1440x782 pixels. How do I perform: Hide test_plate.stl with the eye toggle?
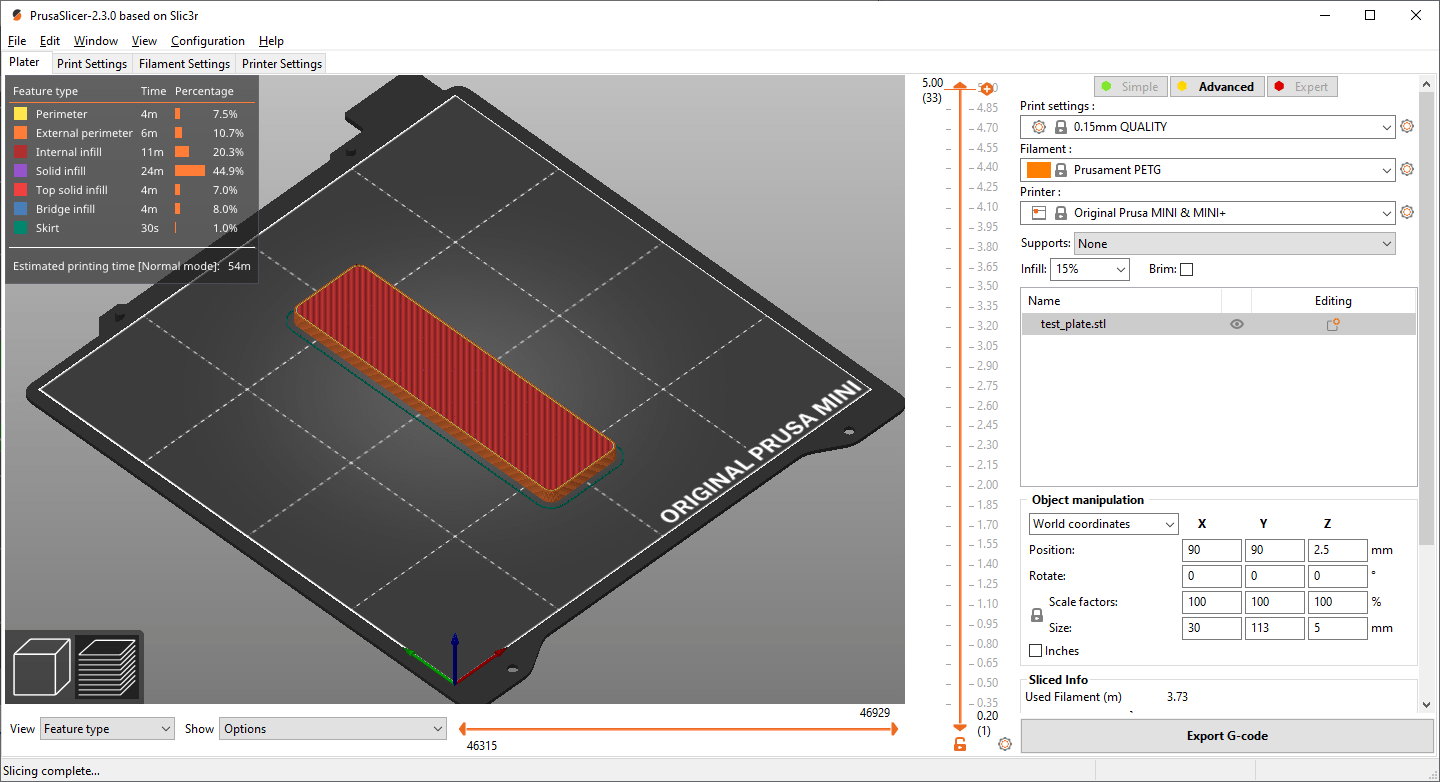[x=1237, y=323]
